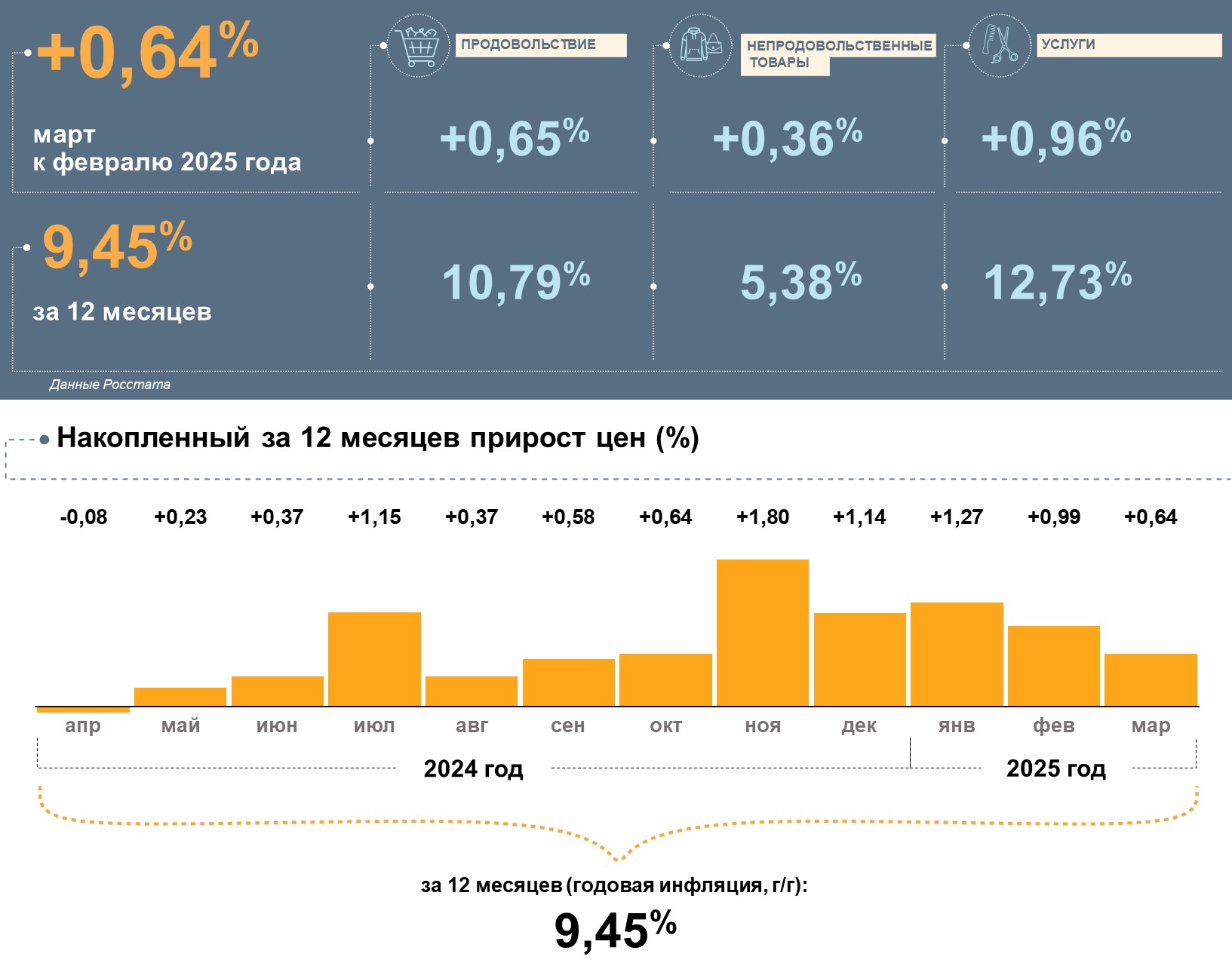1232x969 pixels.
Task: Click the -0,08 value above the chart
Action: click(x=83, y=517)
